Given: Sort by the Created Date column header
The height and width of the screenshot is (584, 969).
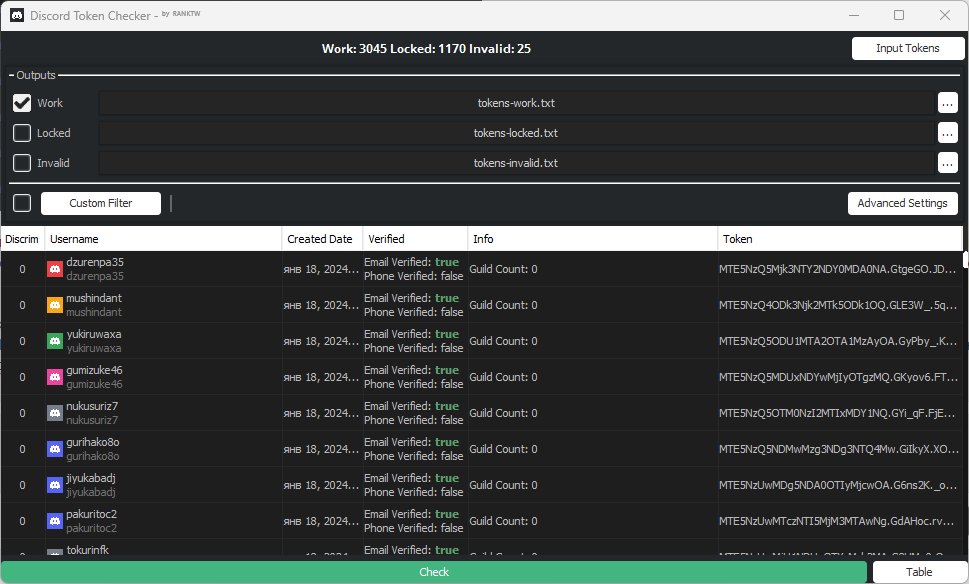Looking at the screenshot, I should coord(323,239).
